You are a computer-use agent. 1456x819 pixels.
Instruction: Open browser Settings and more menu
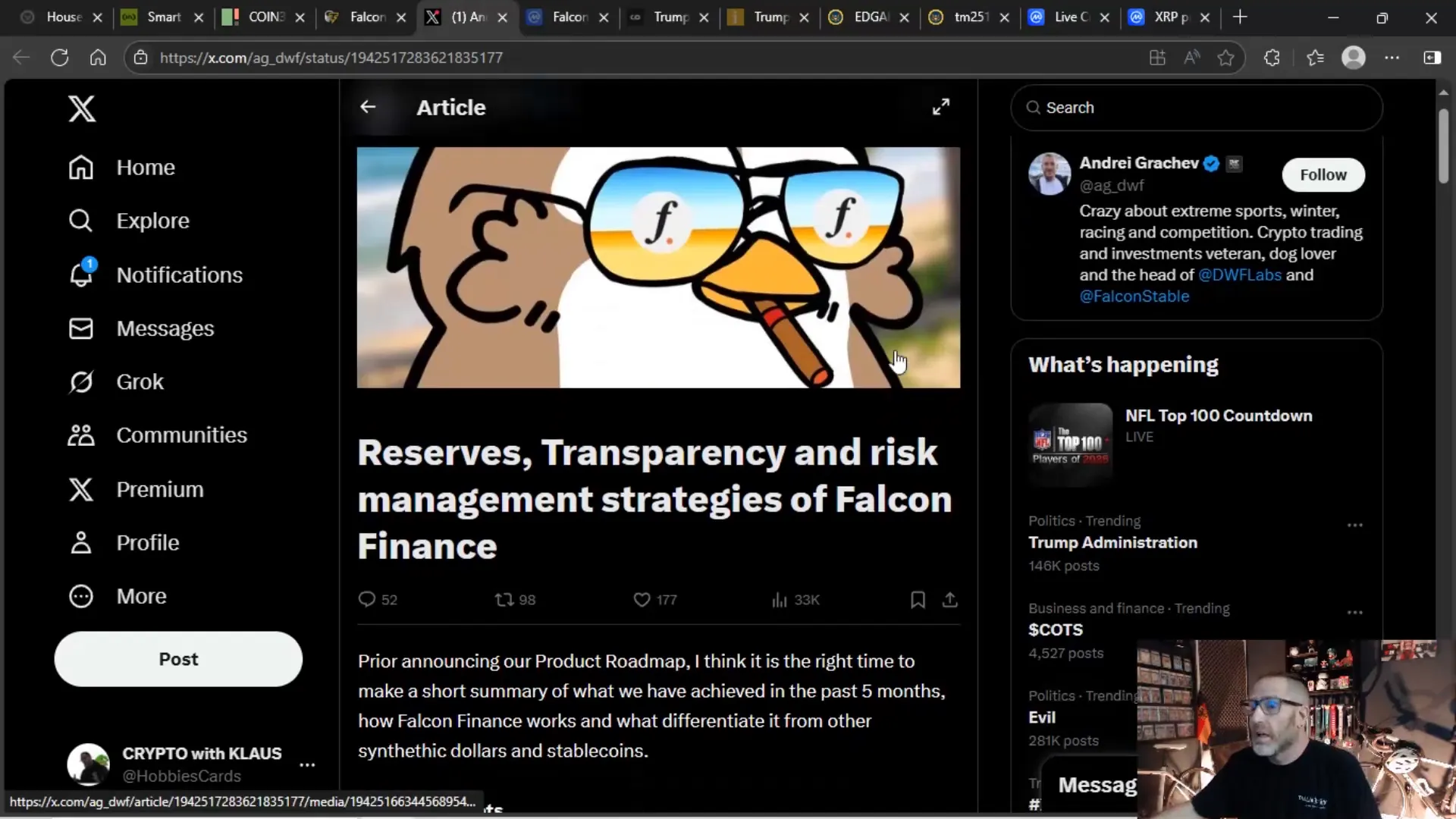pyautogui.click(x=1392, y=58)
